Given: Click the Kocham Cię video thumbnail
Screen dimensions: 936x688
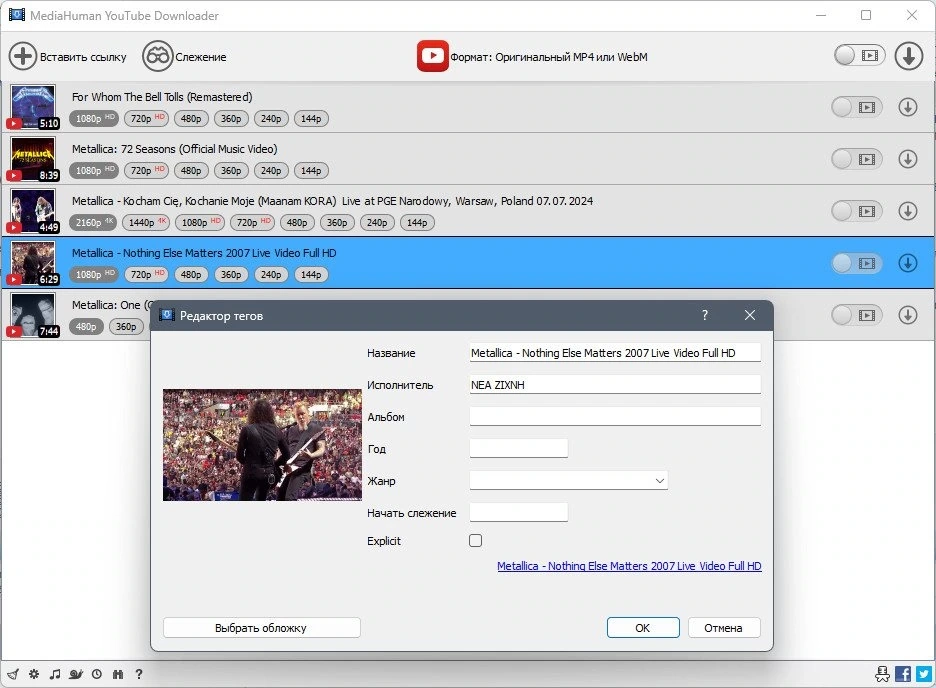Looking at the screenshot, I should tap(33, 211).
